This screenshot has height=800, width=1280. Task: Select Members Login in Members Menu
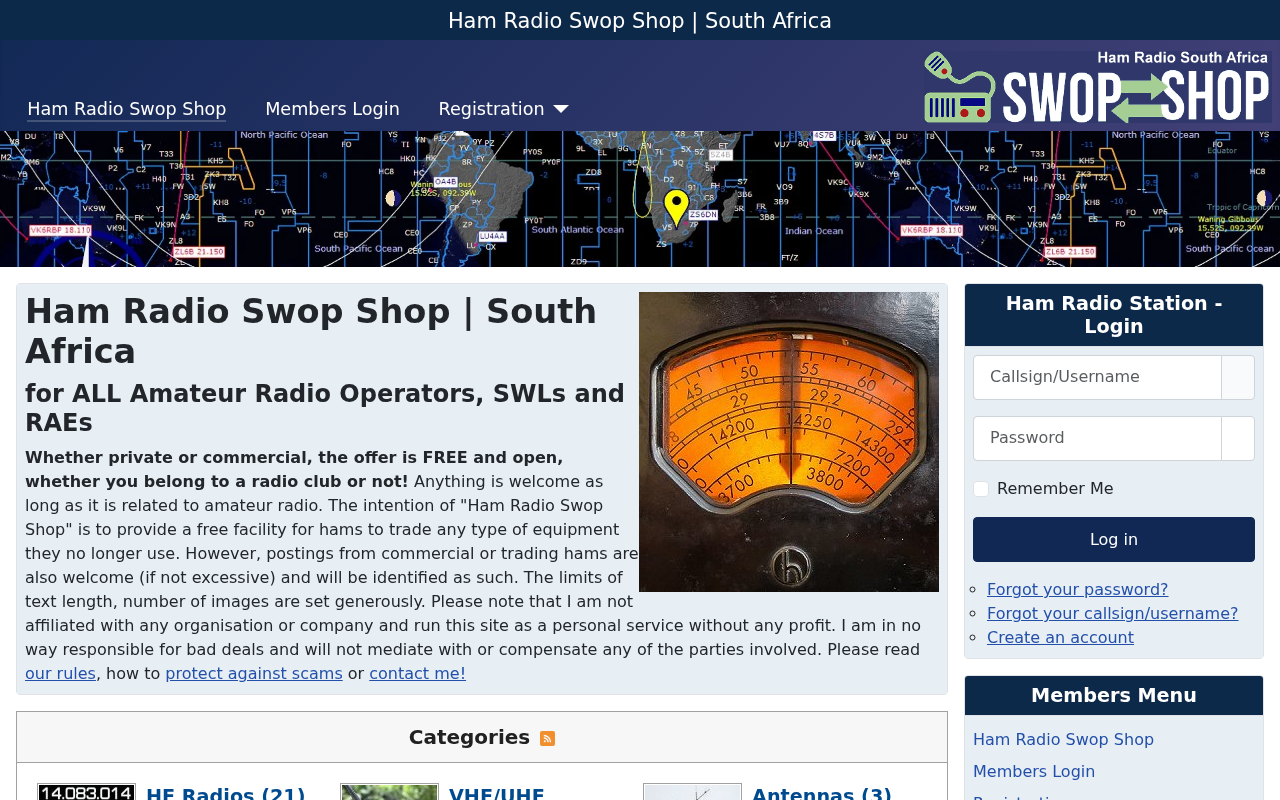click(x=1034, y=772)
